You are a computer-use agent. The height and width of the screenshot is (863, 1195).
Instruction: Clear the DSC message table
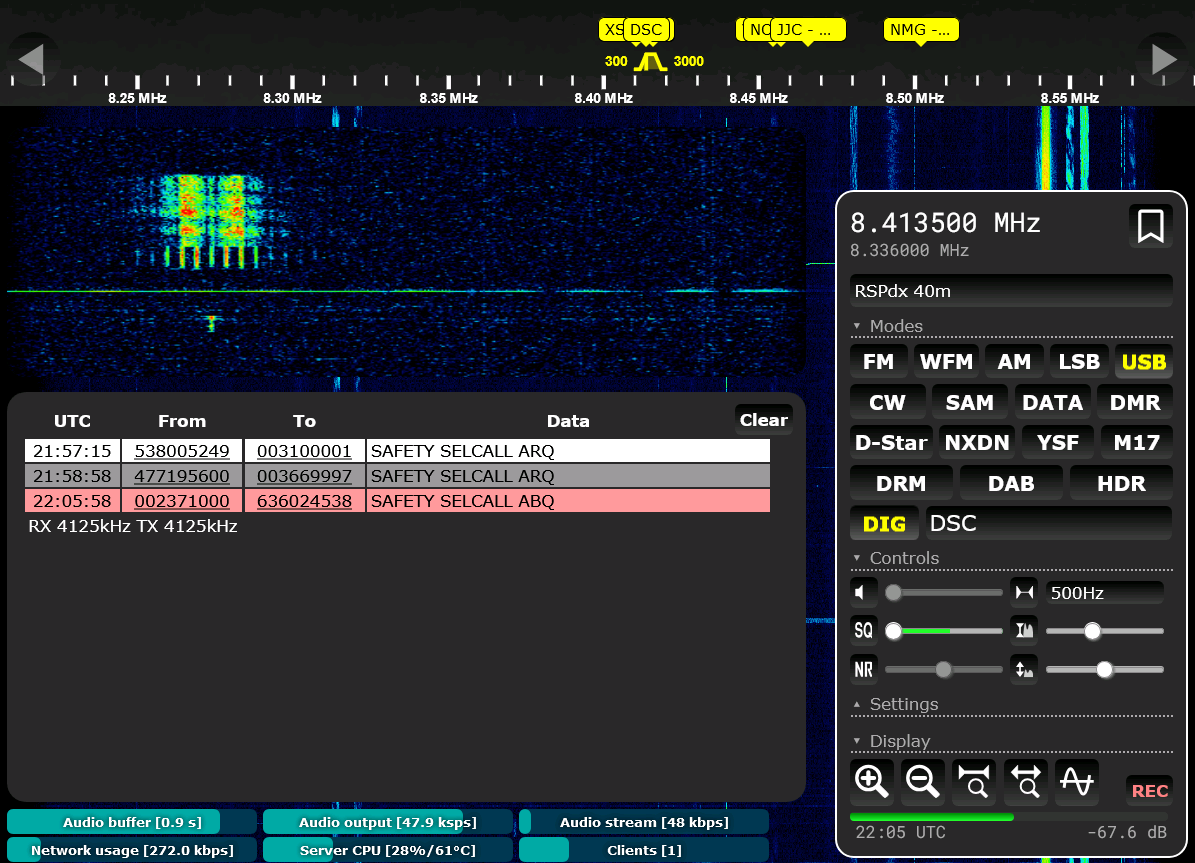tap(763, 420)
